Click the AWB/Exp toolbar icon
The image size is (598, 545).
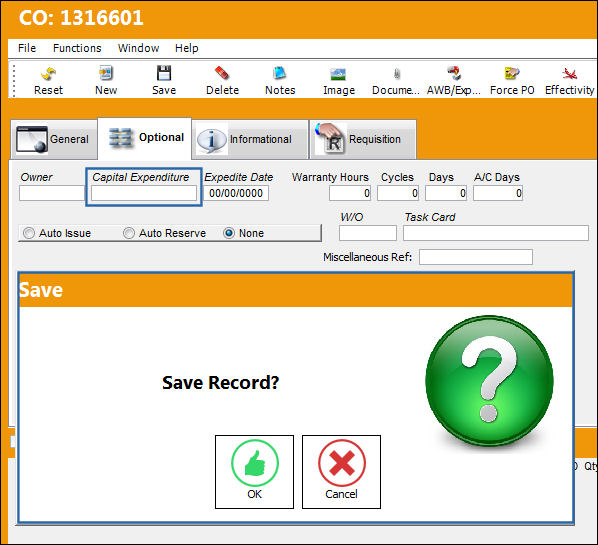(x=454, y=73)
